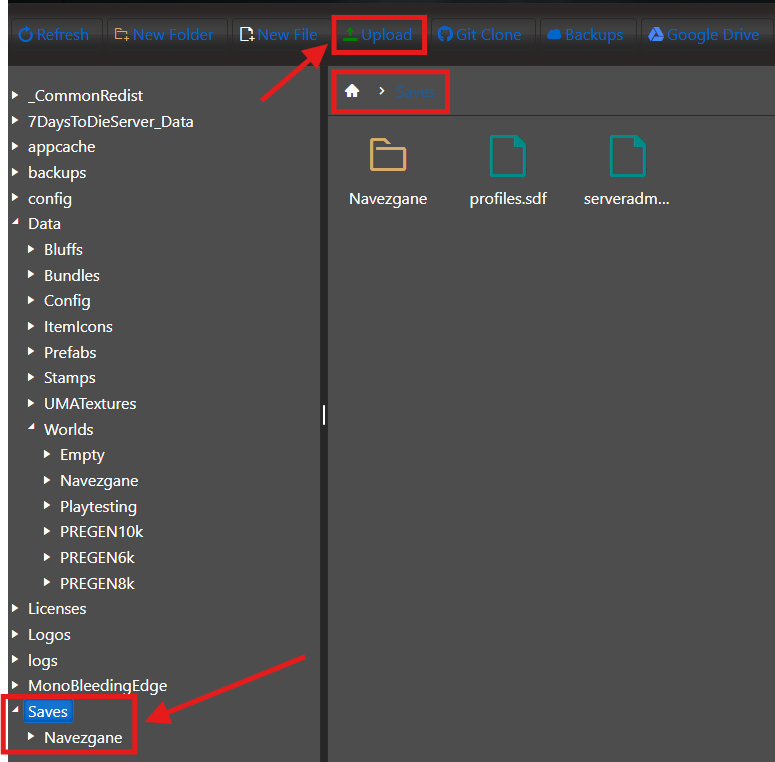Expand the Config subfolder arrow under Data
The height and width of the screenshot is (762, 775).
coord(31,300)
